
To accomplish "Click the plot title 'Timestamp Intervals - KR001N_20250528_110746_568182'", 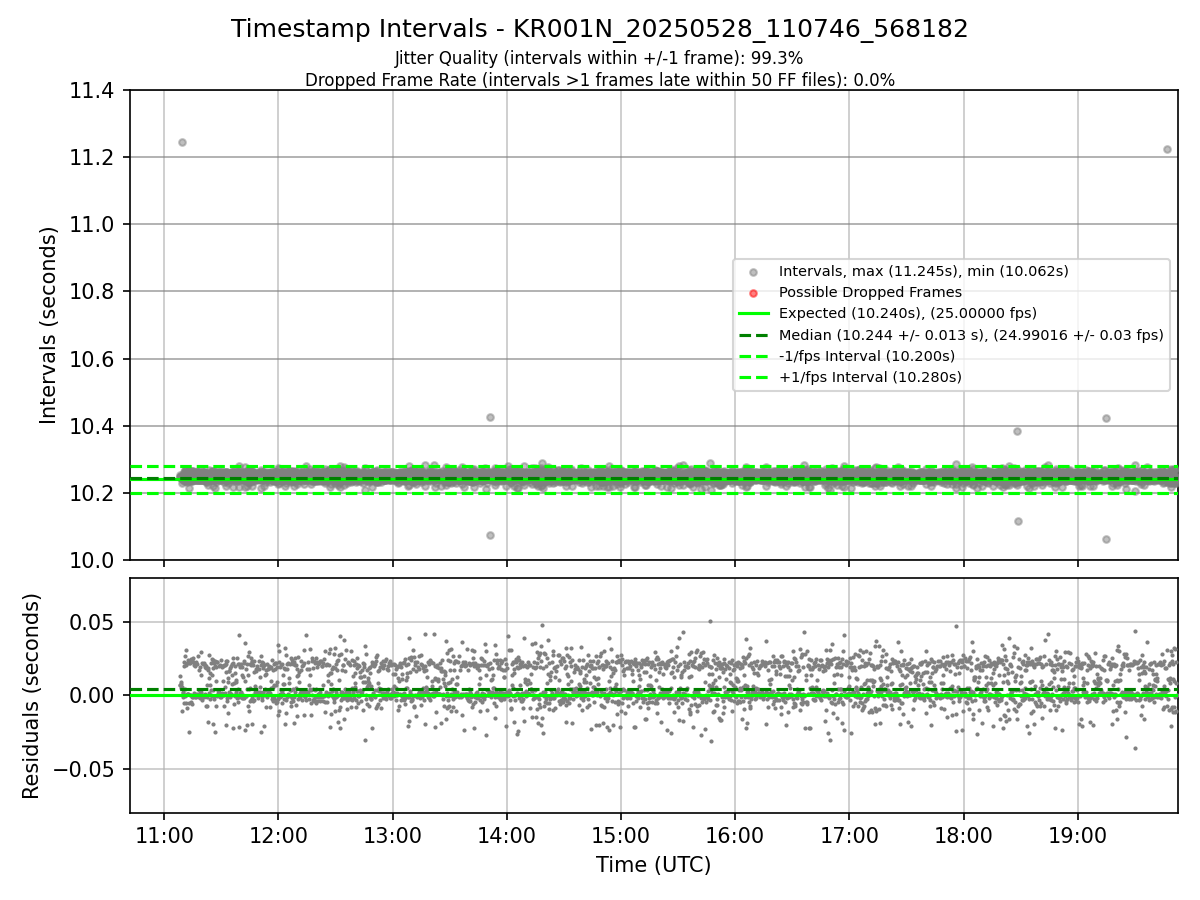I will pyautogui.click(x=600, y=29).
